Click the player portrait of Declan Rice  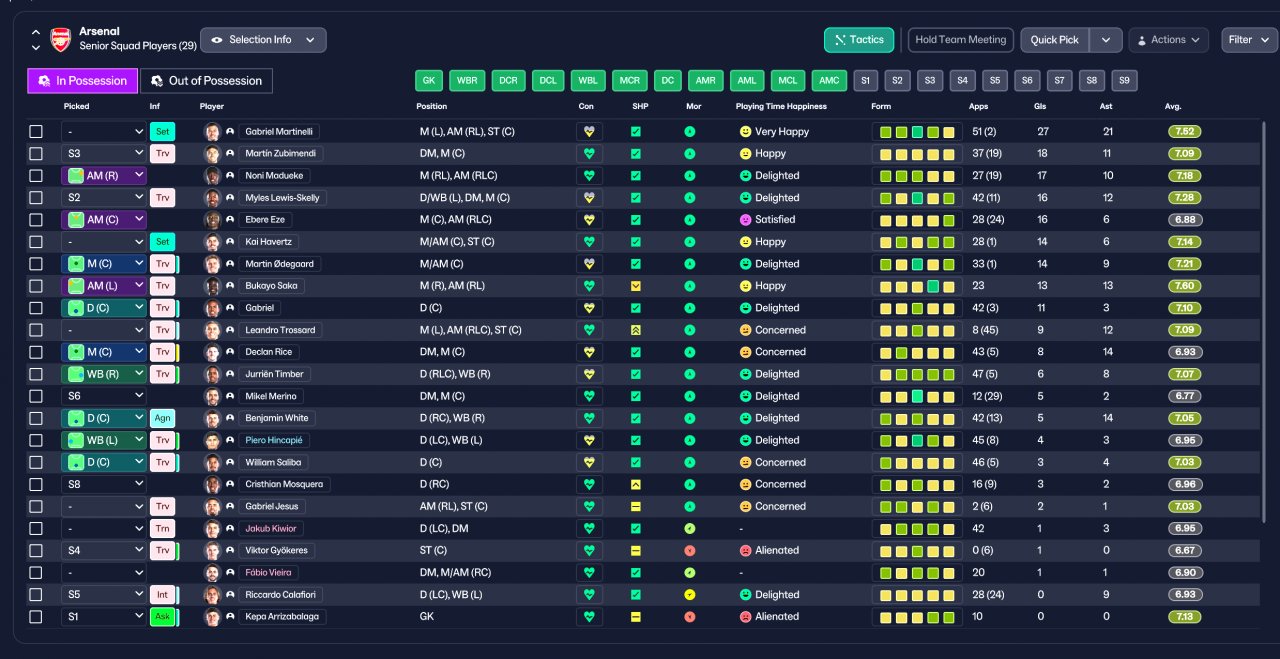[x=212, y=352]
